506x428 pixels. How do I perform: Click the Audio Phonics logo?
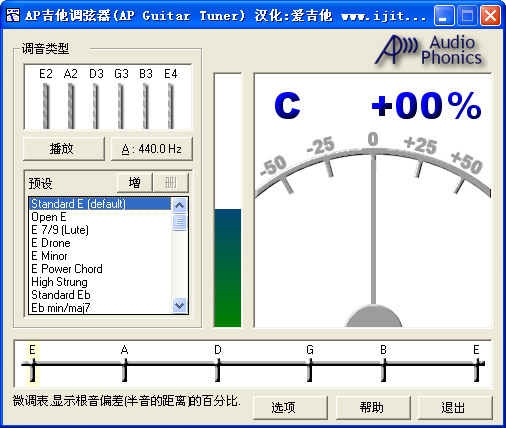(429, 50)
